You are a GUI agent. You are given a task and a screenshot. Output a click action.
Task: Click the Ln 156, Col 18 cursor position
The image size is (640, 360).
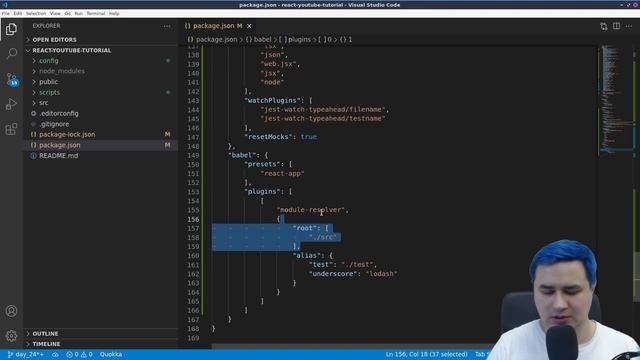427,354
